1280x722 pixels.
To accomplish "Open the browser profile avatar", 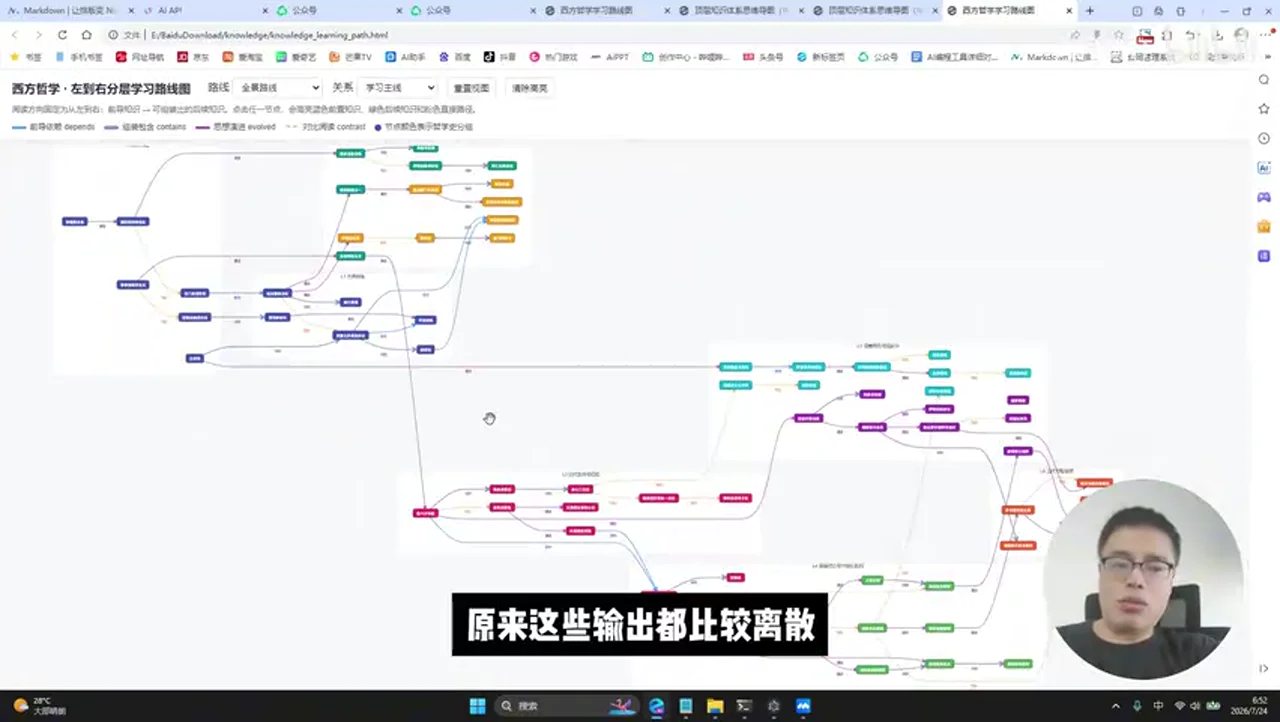I will coord(1241,35).
